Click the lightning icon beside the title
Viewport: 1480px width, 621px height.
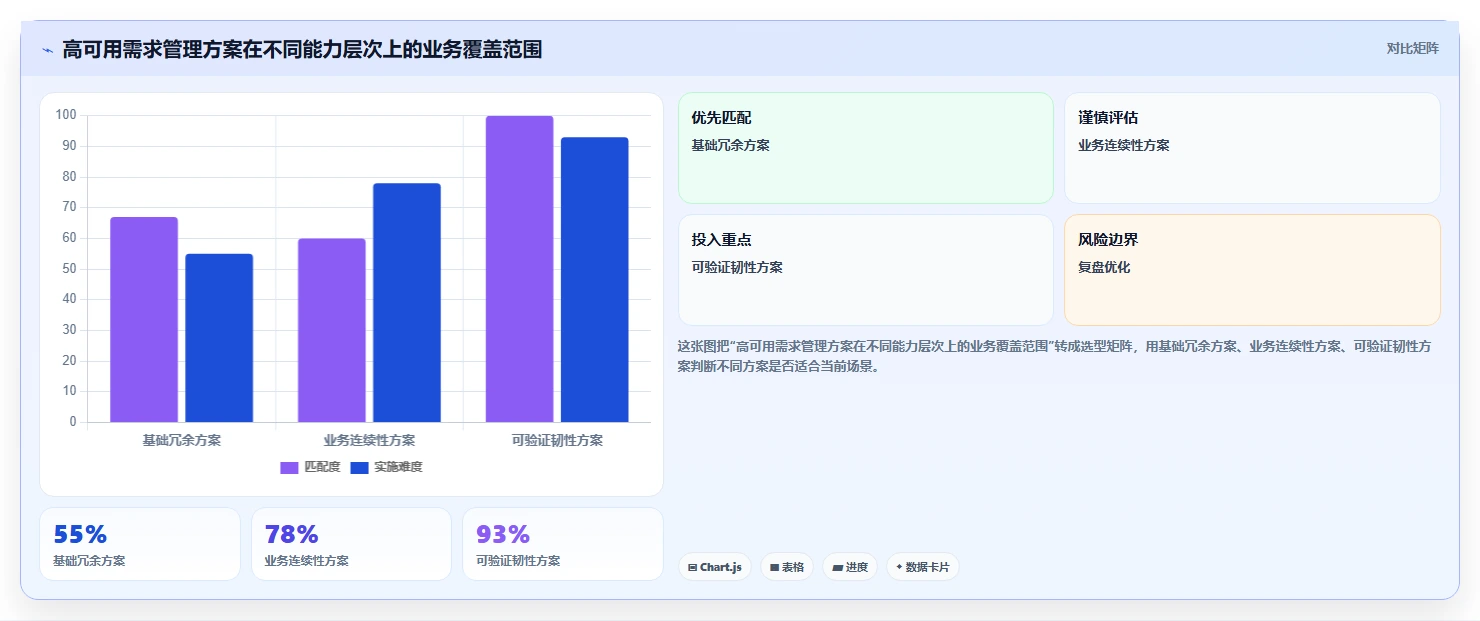tap(47, 50)
